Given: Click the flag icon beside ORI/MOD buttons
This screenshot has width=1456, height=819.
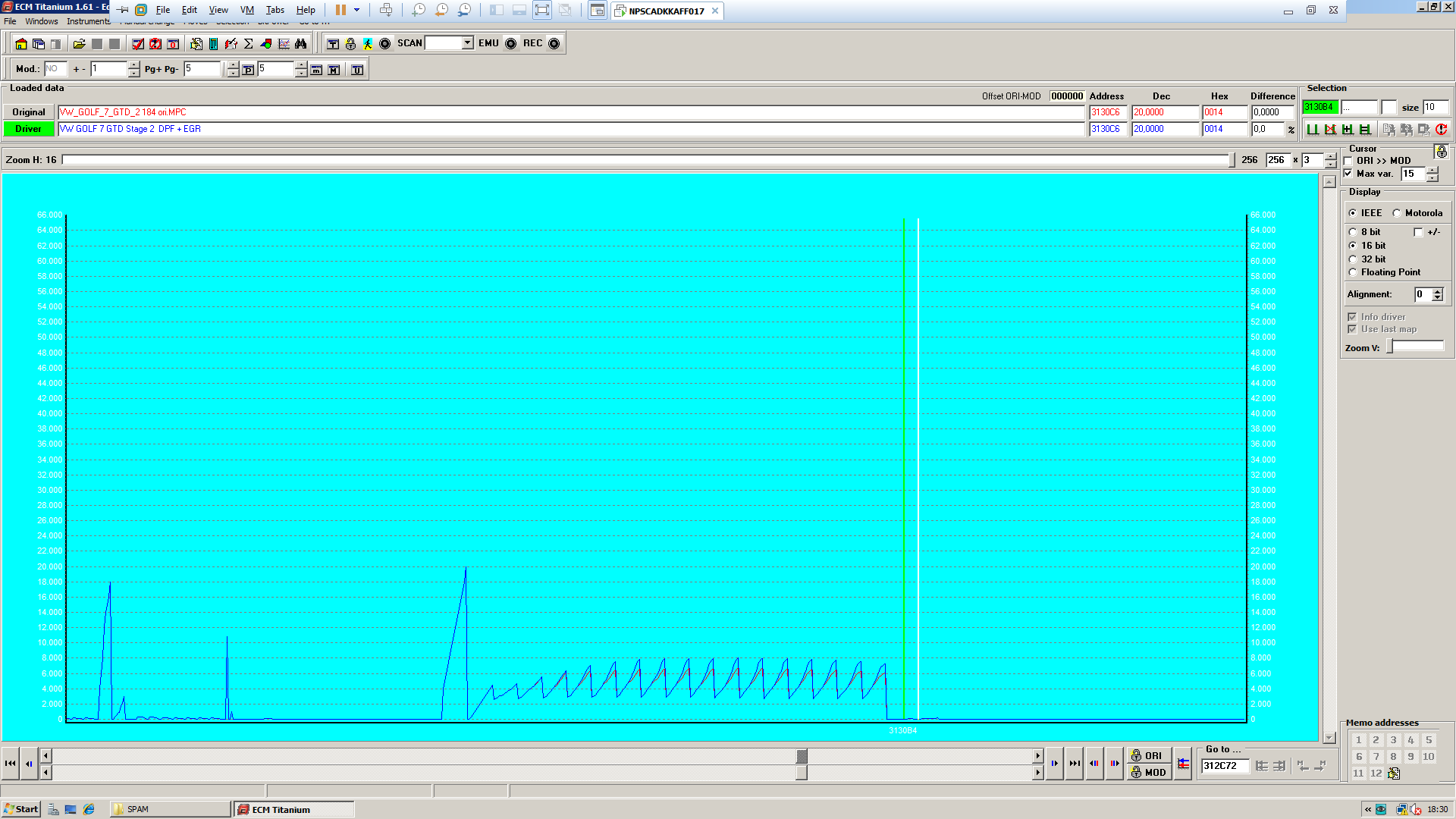Looking at the screenshot, I should (x=1184, y=764).
